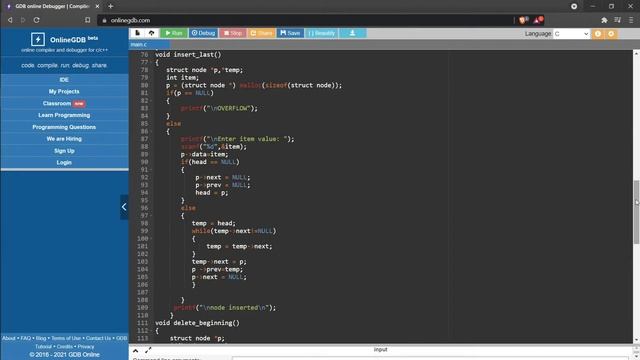The height and width of the screenshot is (360, 640).
Task: Collapse the left sidebar with the chevron
Action: (124, 207)
